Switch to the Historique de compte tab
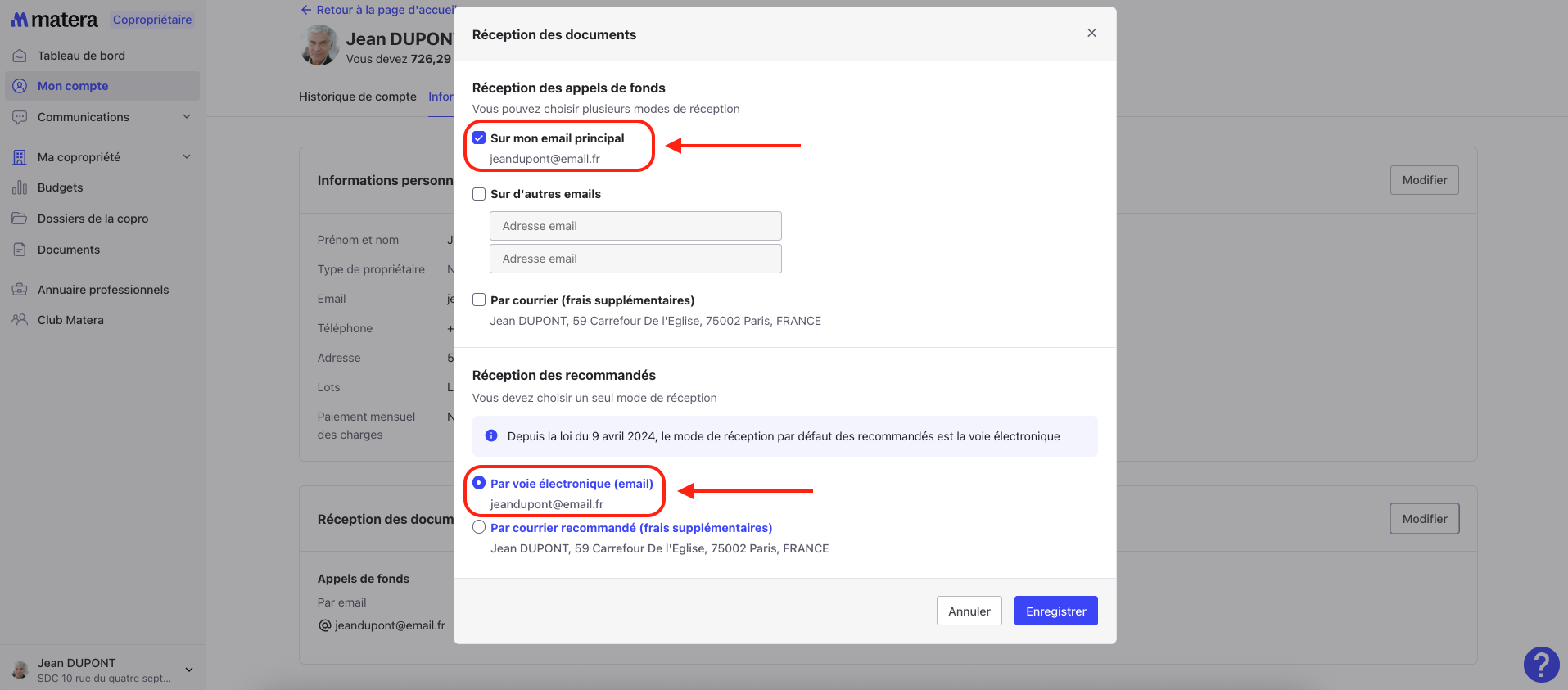This screenshot has height=690, width=1568. [x=357, y=97]
